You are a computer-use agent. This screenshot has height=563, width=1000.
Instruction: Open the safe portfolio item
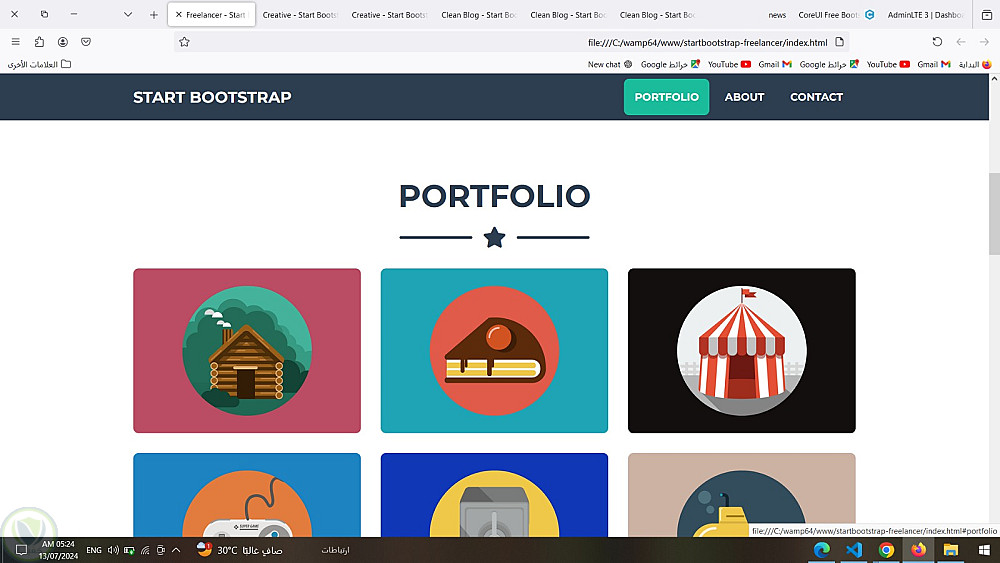click(494, 495)
